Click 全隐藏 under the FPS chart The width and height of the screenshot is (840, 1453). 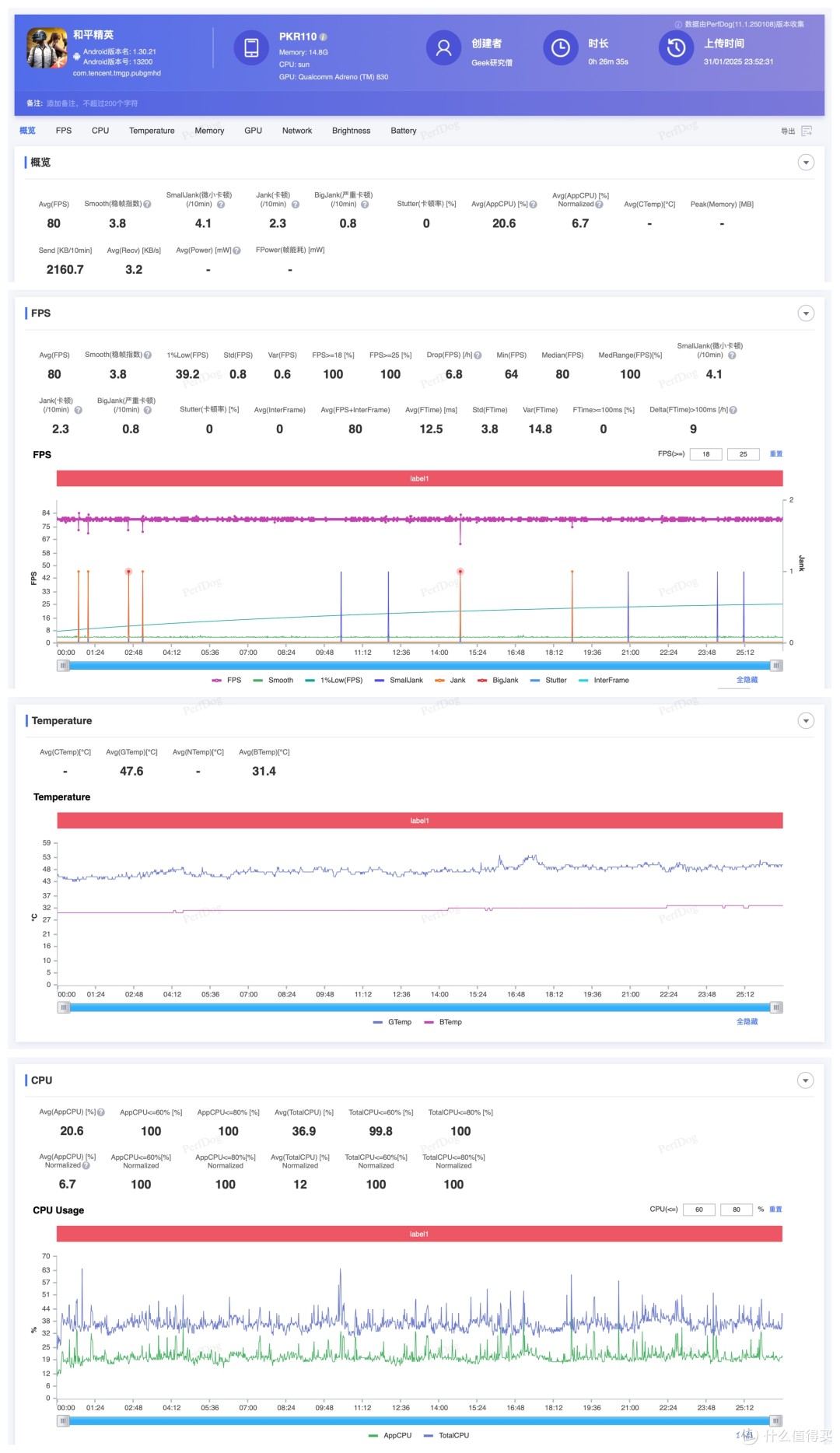(x=747, y=680)
